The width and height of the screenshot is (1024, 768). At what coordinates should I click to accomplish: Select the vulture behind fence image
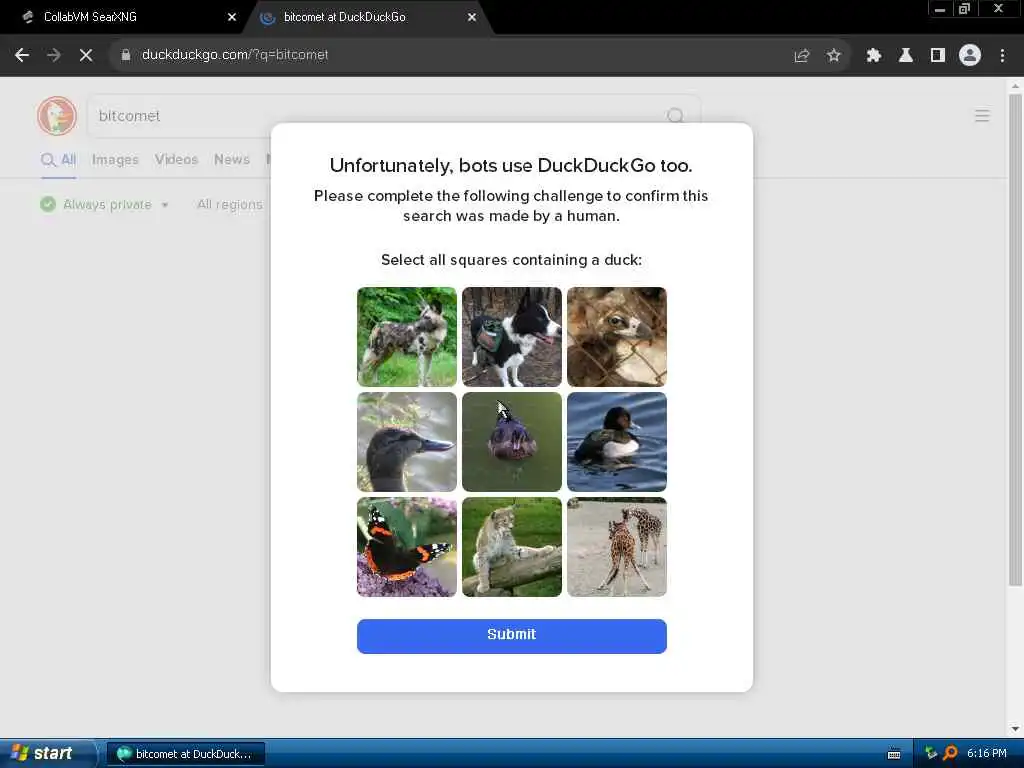[617, 337]
